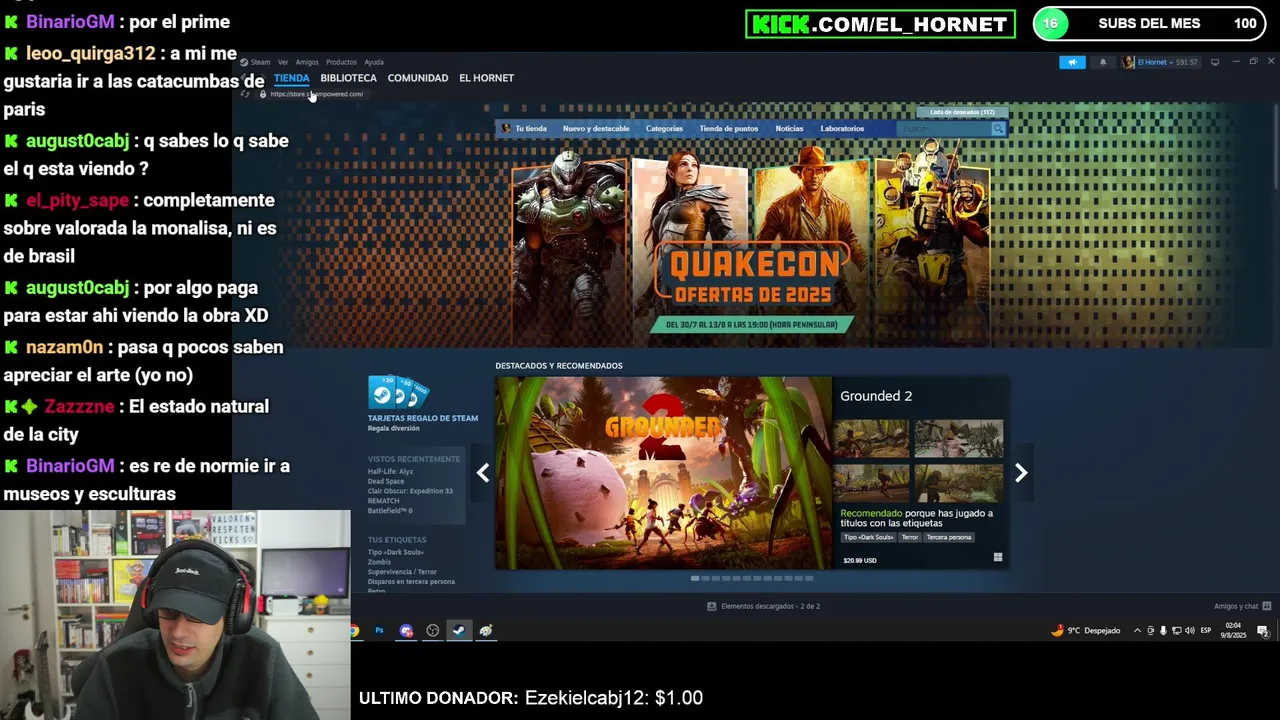Open Tienda de puntos
This screenshot has height=720, width=1280.
pos(729,129)
